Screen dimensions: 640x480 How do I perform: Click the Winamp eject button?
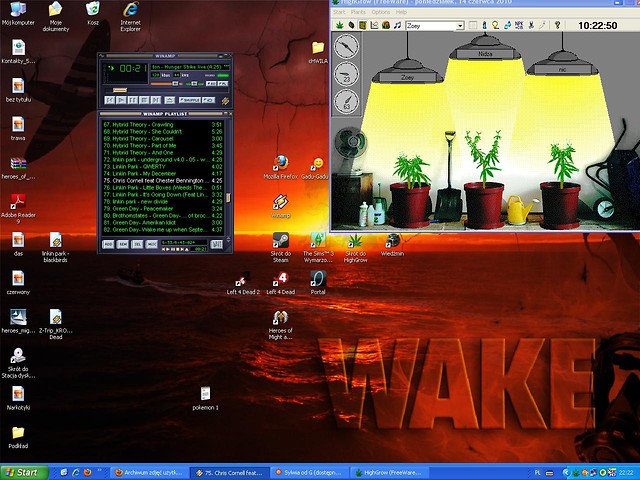pos(169,100)
